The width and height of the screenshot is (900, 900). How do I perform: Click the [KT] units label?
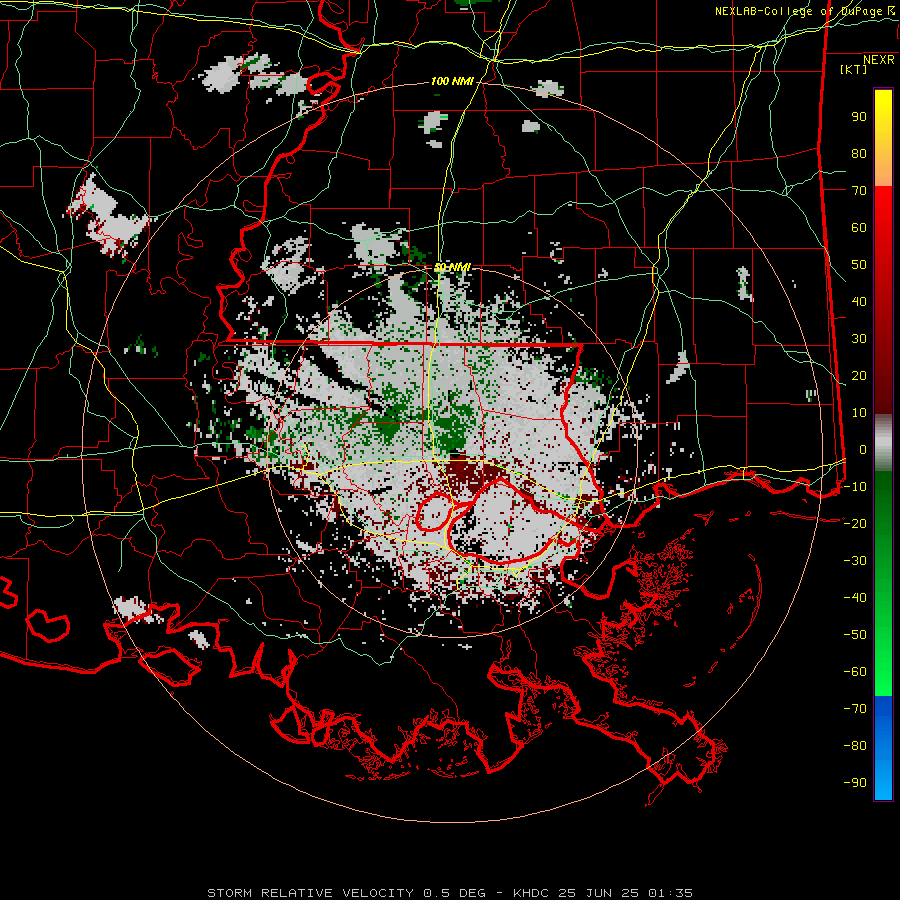(854, 69)
